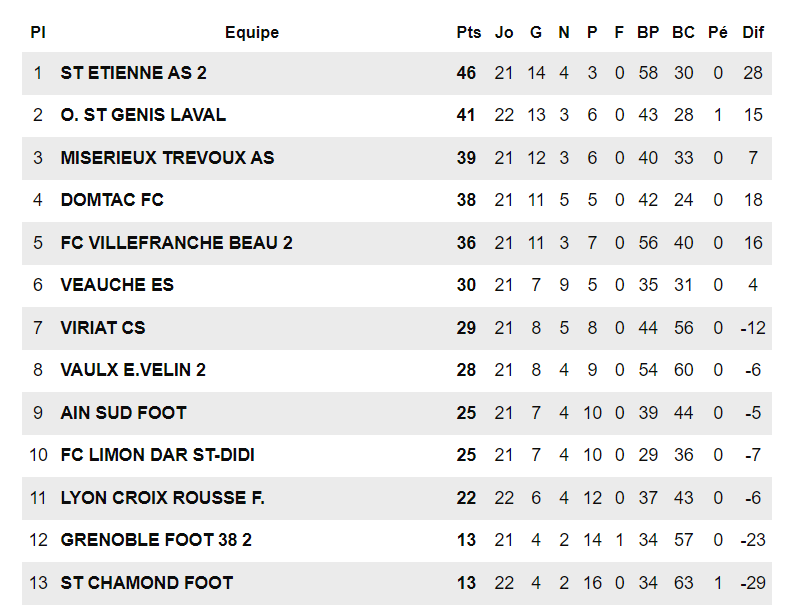Select AIN SUD FOOT in the table

(x=123, y=413)
